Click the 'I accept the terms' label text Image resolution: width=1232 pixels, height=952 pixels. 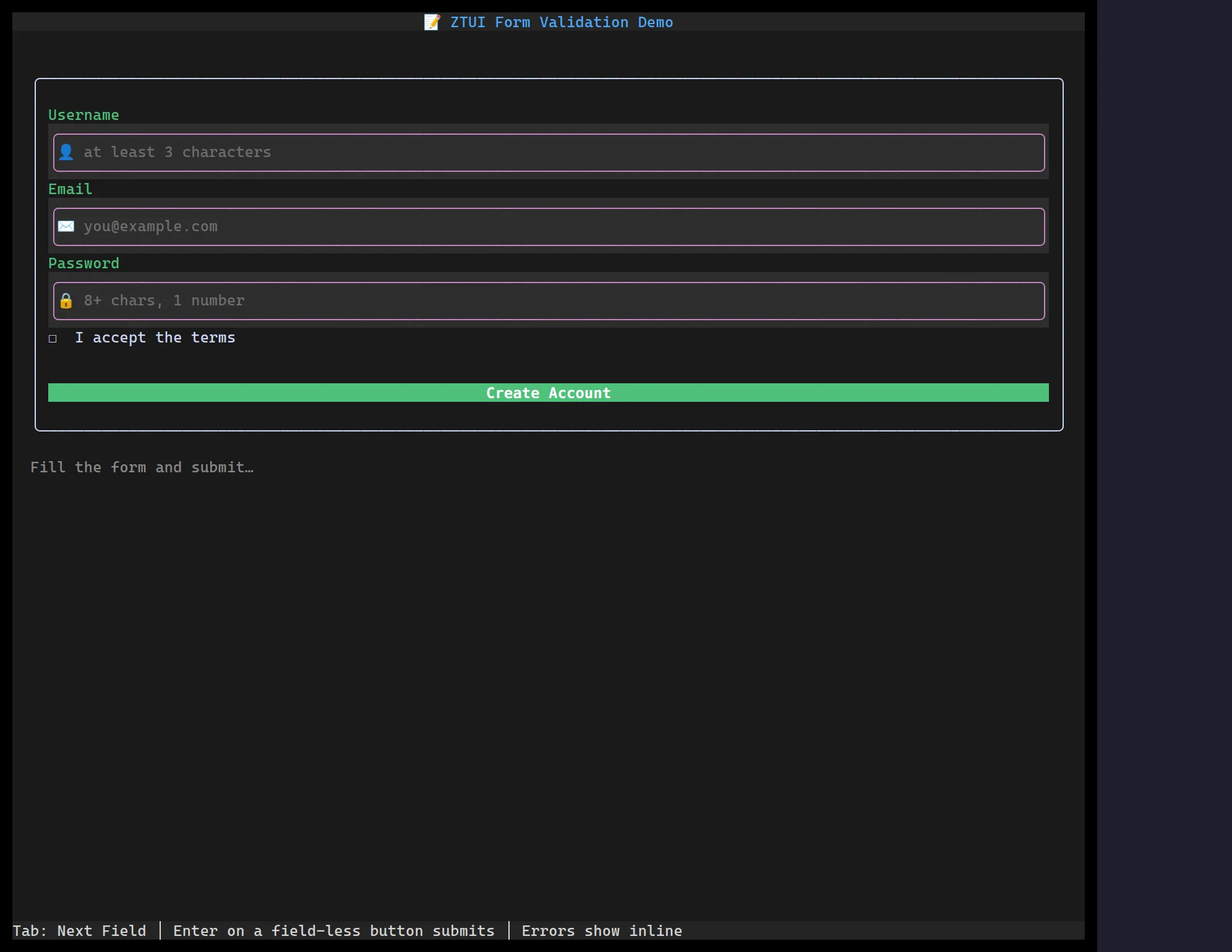coord(155,338)
